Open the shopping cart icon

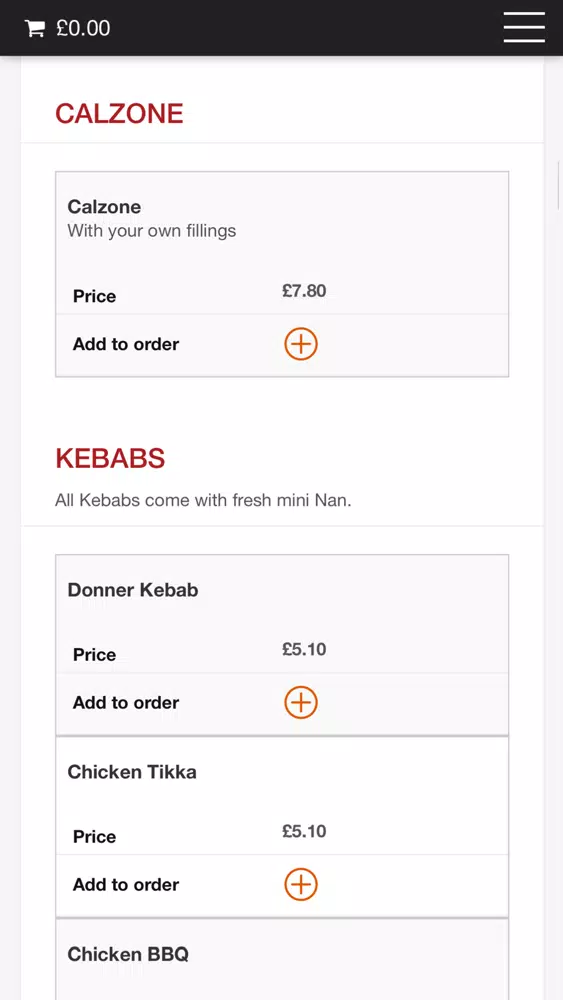(34, 28)
